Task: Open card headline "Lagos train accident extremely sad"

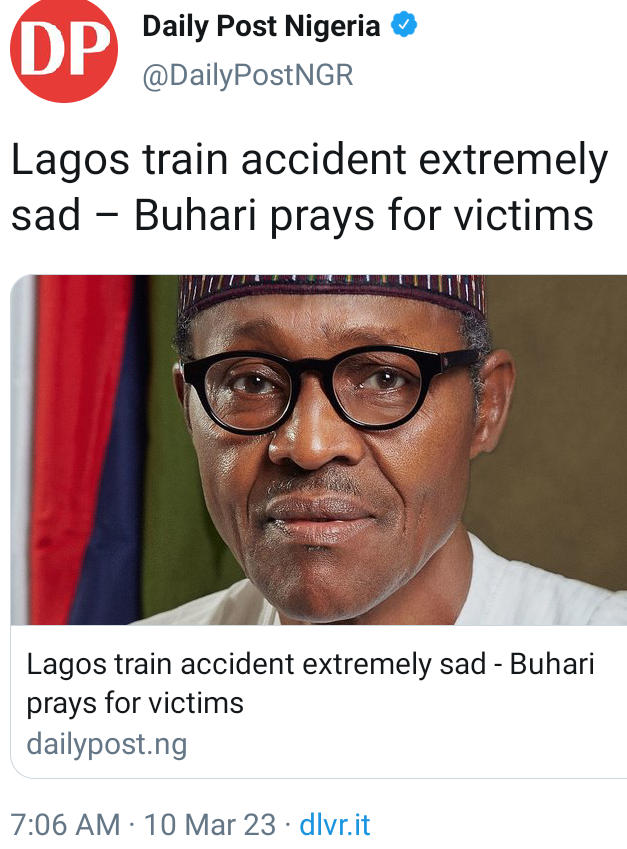Action: click(x=256, y=664)
